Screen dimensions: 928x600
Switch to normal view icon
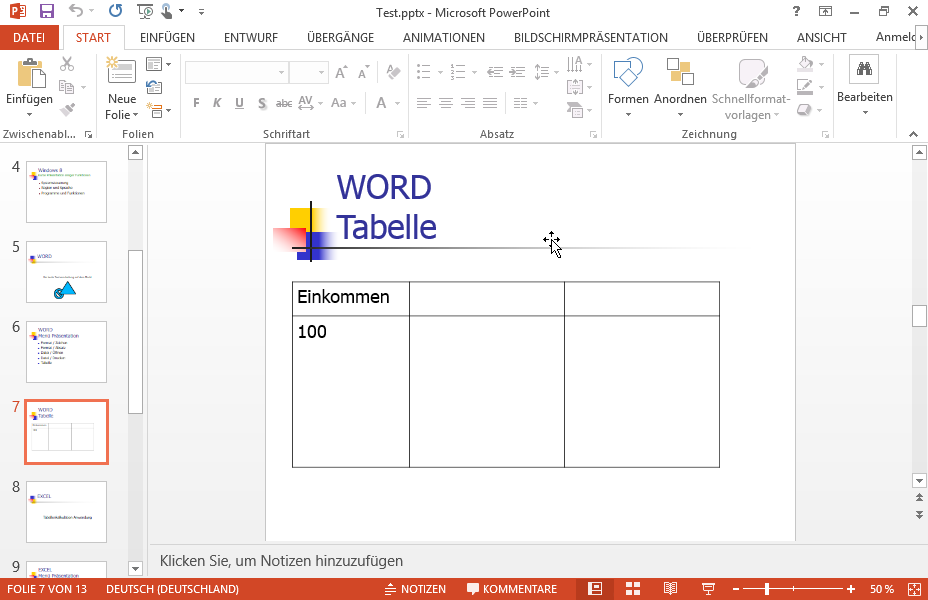coord(595,589)
